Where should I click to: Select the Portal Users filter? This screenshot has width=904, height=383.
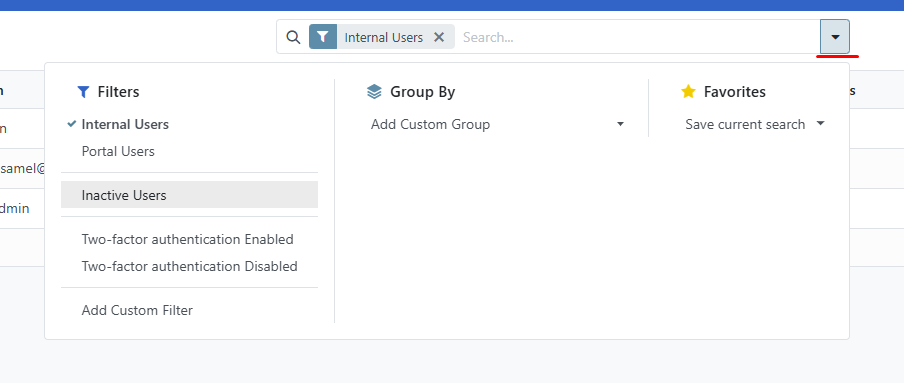click(x=189, y=151)
